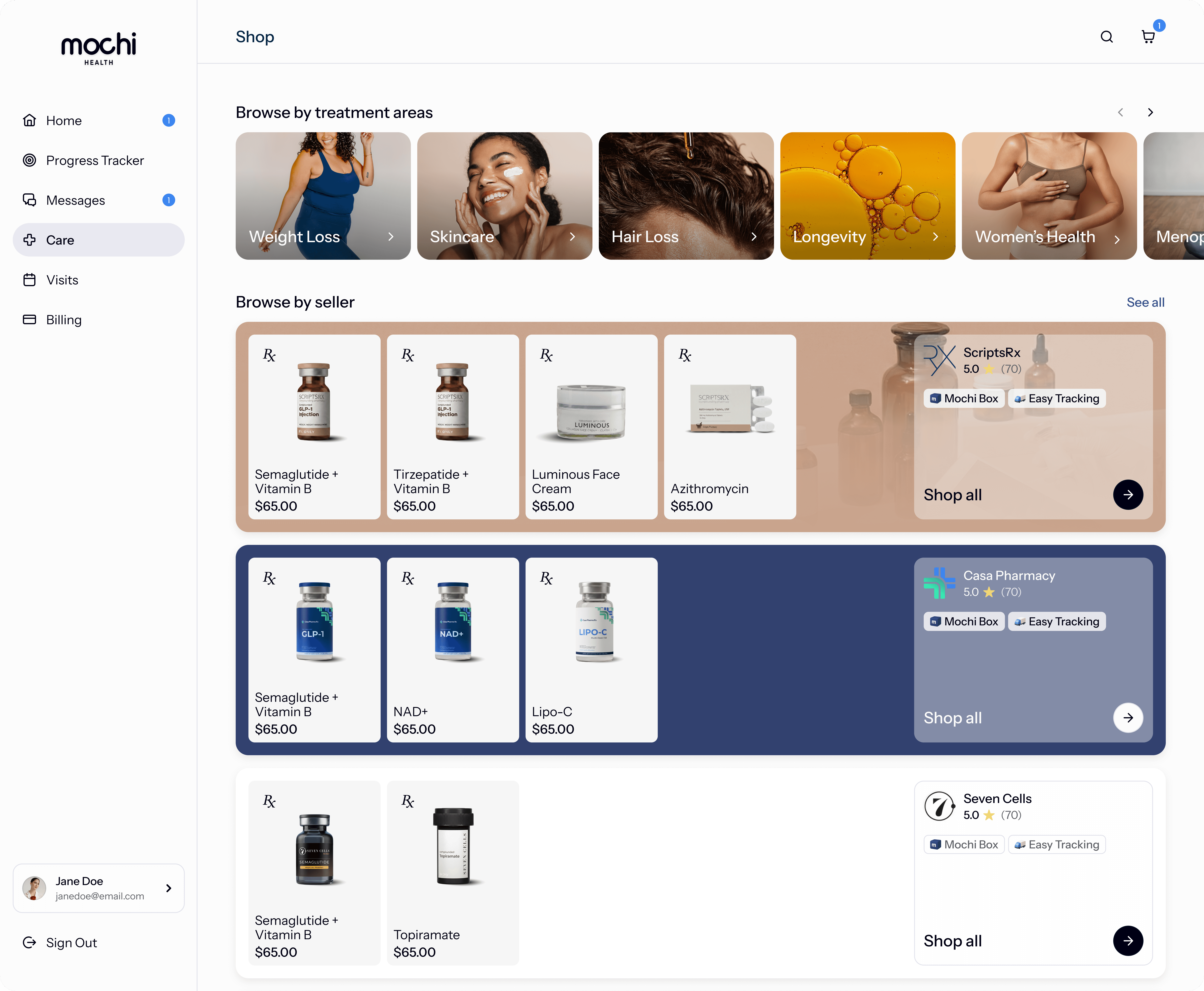Open Progress Tracker page

[x=99, y=160]
